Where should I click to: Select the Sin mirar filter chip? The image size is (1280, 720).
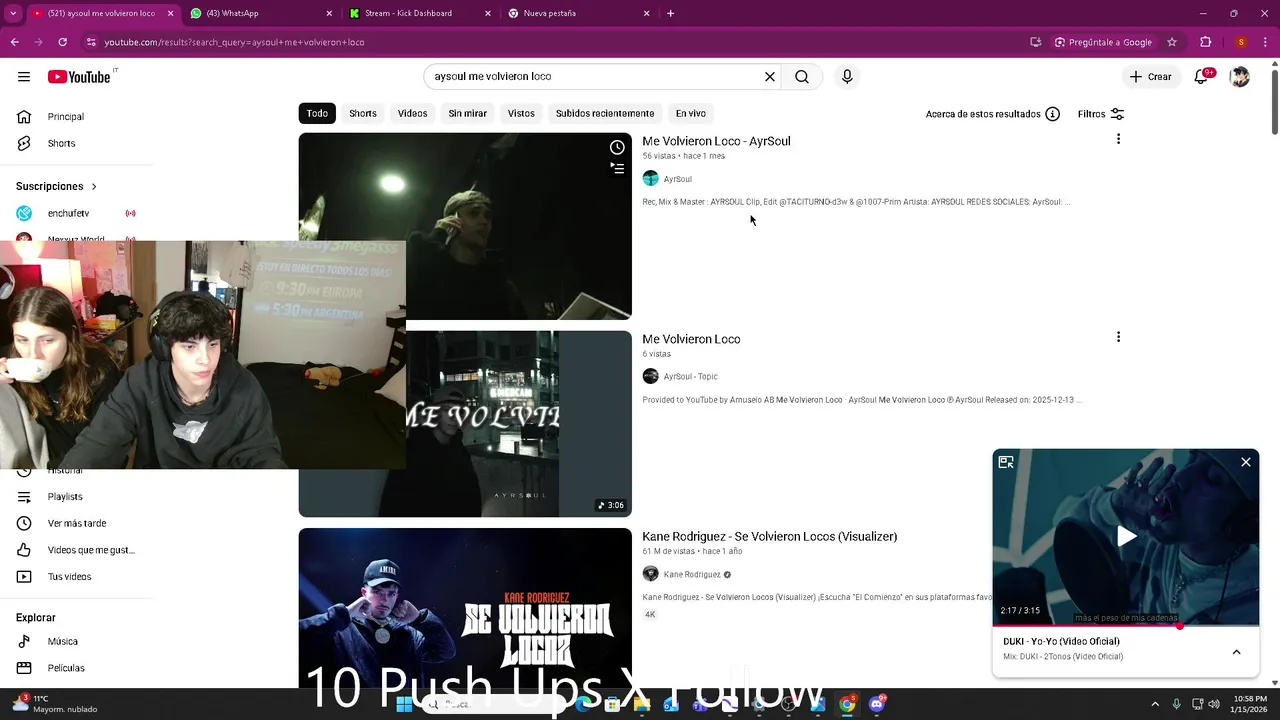(468, 113)
